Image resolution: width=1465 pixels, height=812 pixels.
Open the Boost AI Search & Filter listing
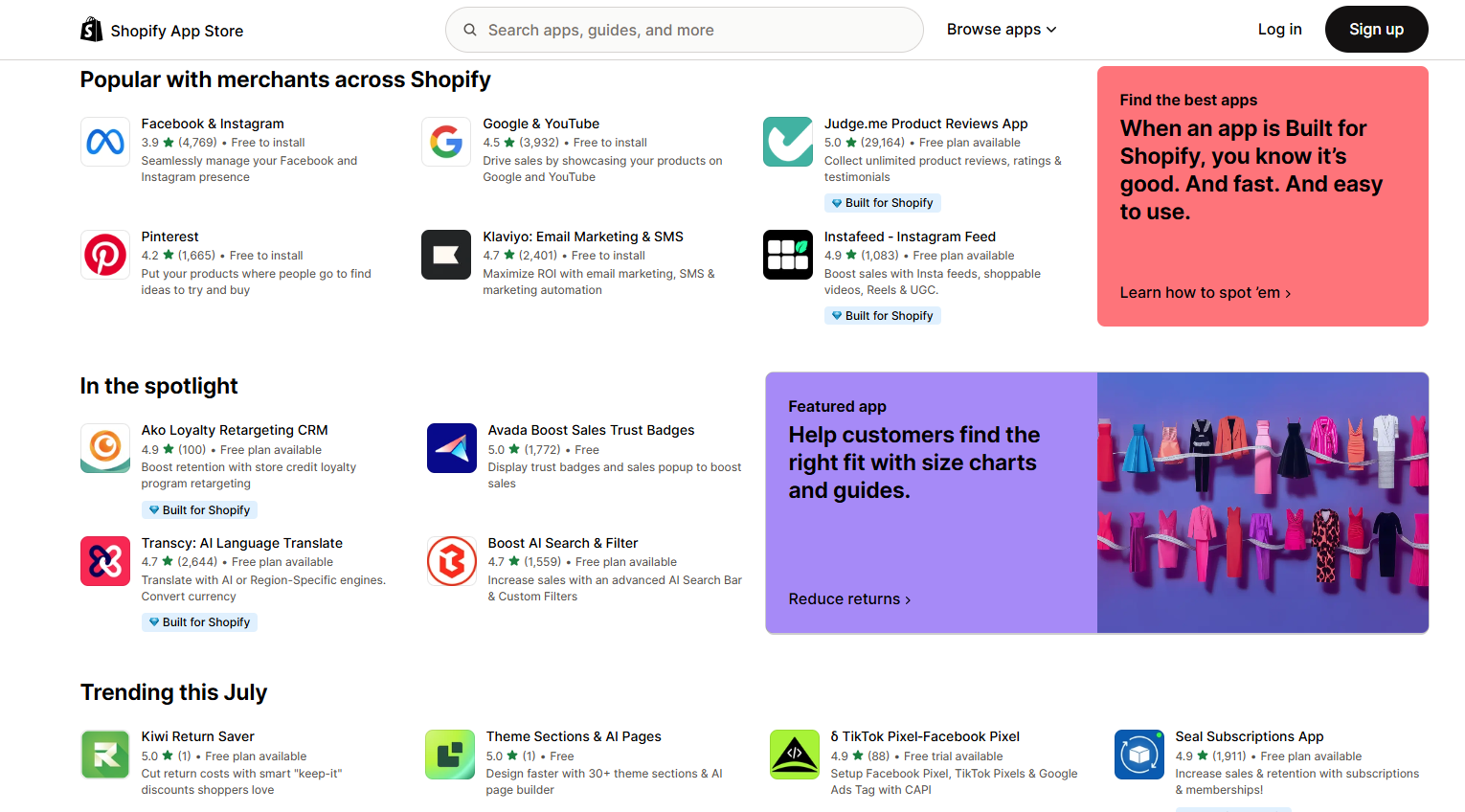[x=563, y=542]
